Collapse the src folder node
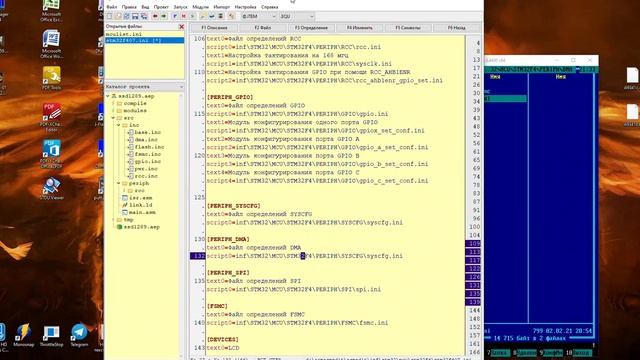Screen dimensions: 640x360 pyautogui.click(x=113, y=118)
